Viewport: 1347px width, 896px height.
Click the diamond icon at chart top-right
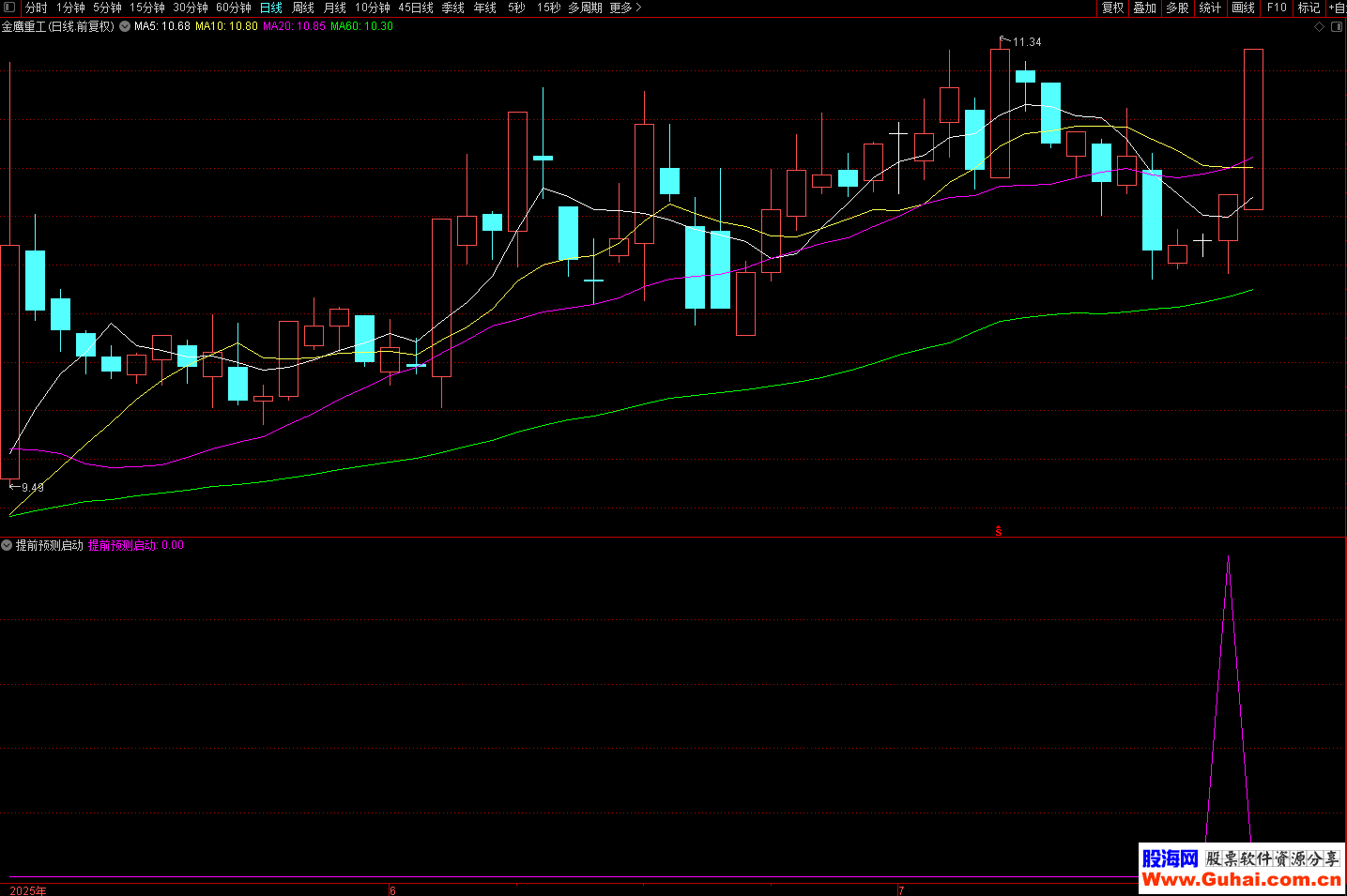point(1319,26)
